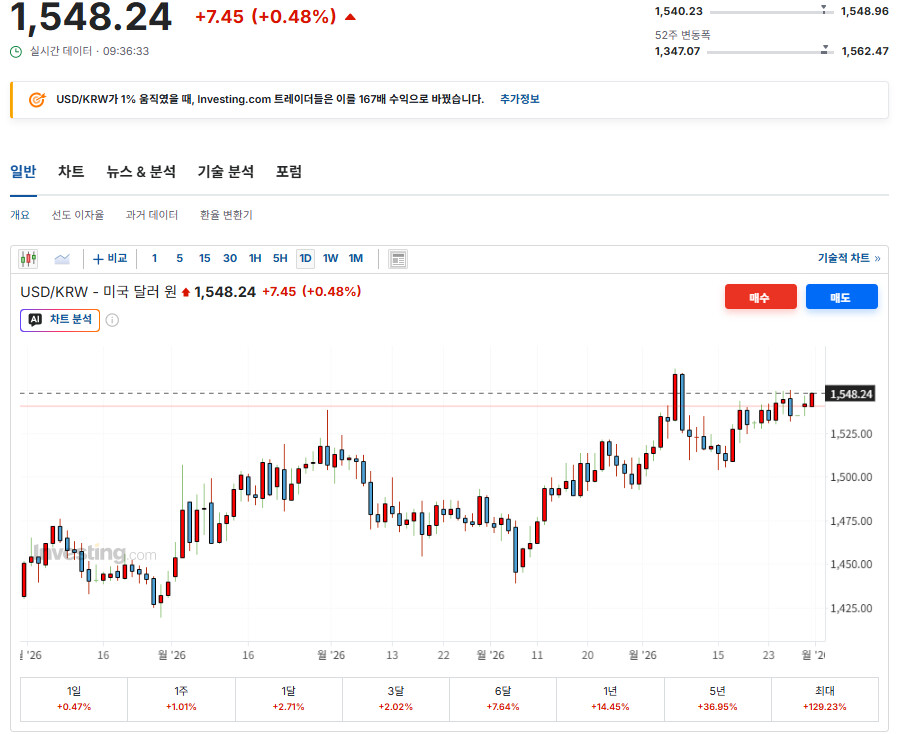Click the red 매수 buy button

760,297
